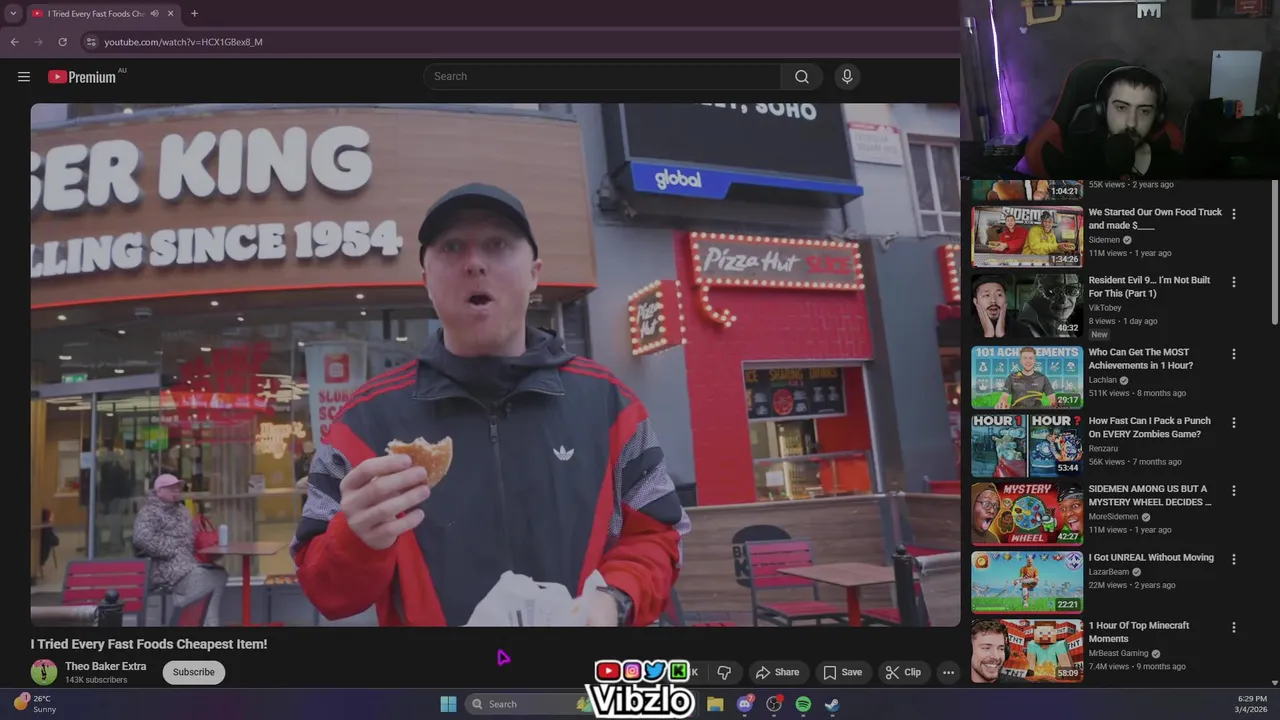
Task: Click the browser forward arrow
Action: click(38, 42)
